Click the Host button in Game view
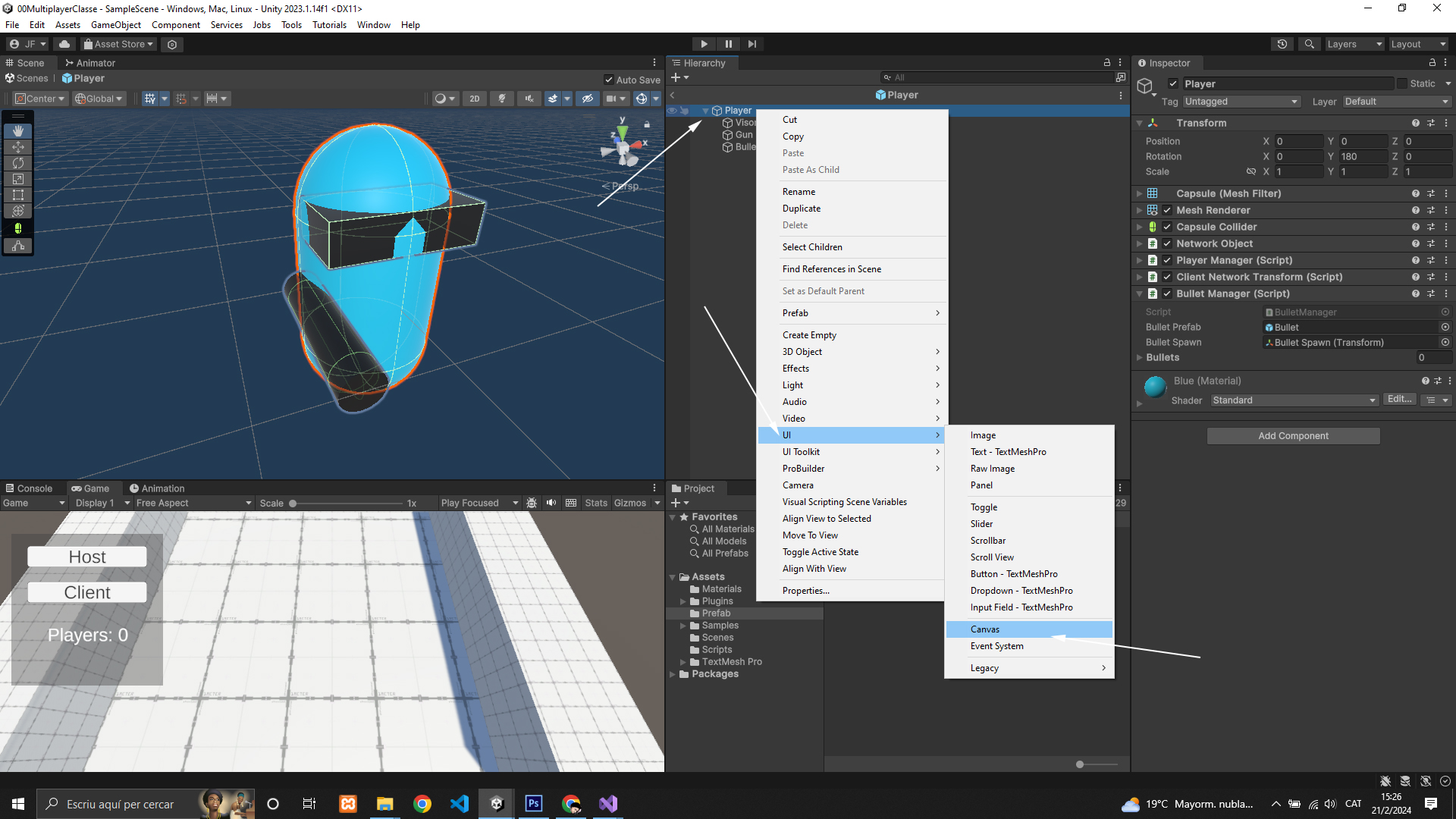This screenshot has width=1456, height=819. click(x=87, y=557)
